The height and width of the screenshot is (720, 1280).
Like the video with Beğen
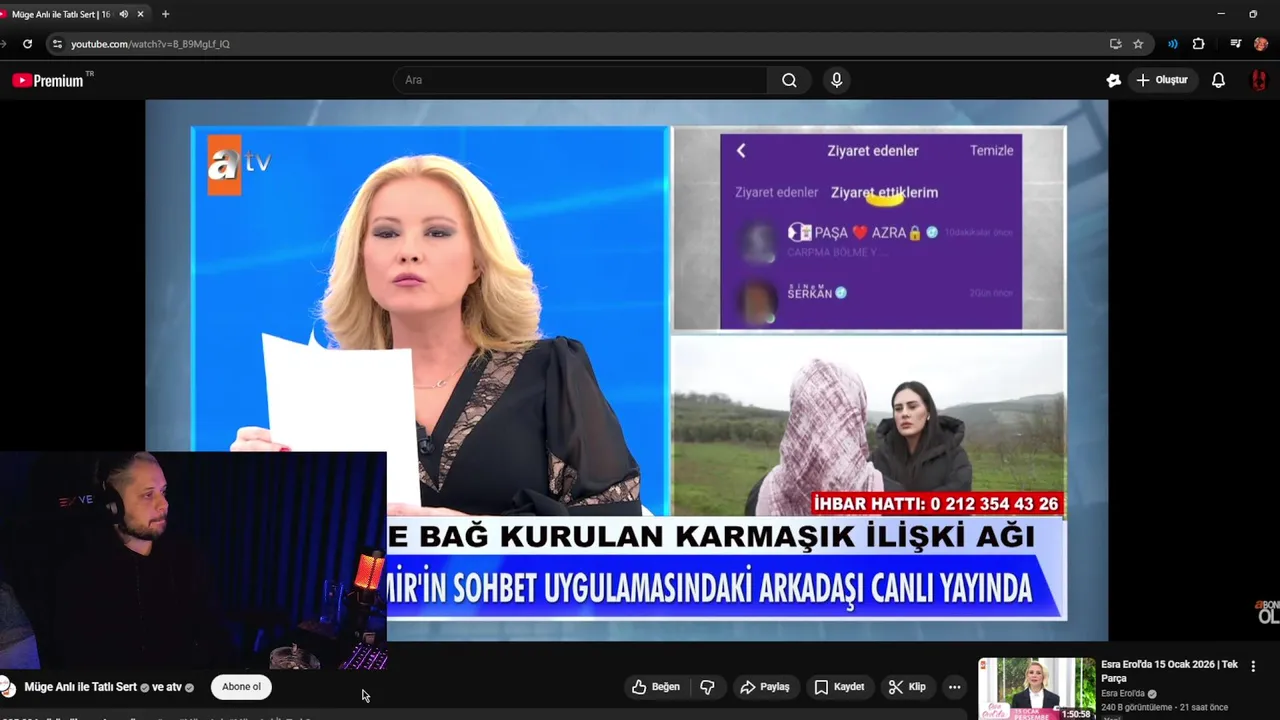(x=656, y=687)
